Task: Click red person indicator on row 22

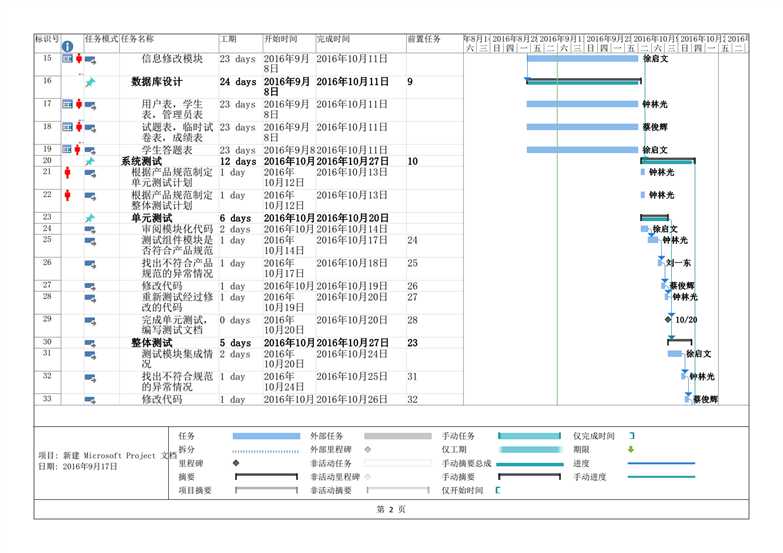Action: 67,195
